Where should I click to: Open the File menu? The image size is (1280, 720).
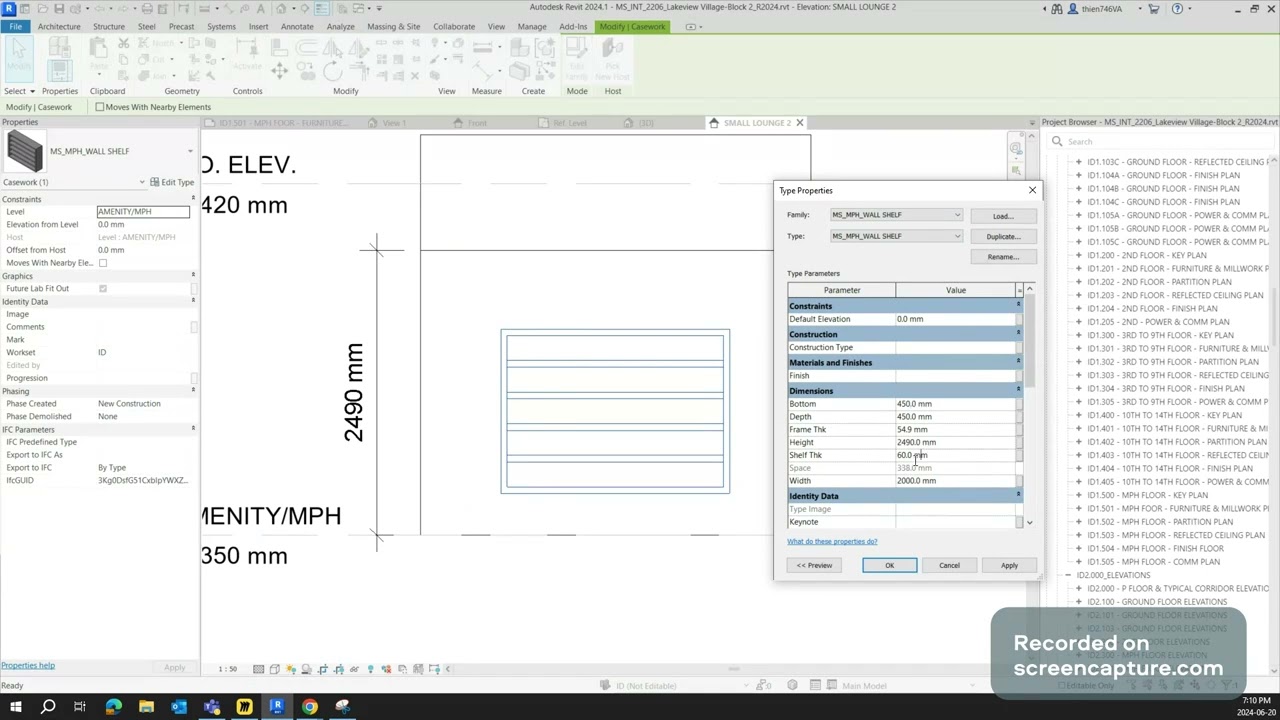tap(16, 26)
